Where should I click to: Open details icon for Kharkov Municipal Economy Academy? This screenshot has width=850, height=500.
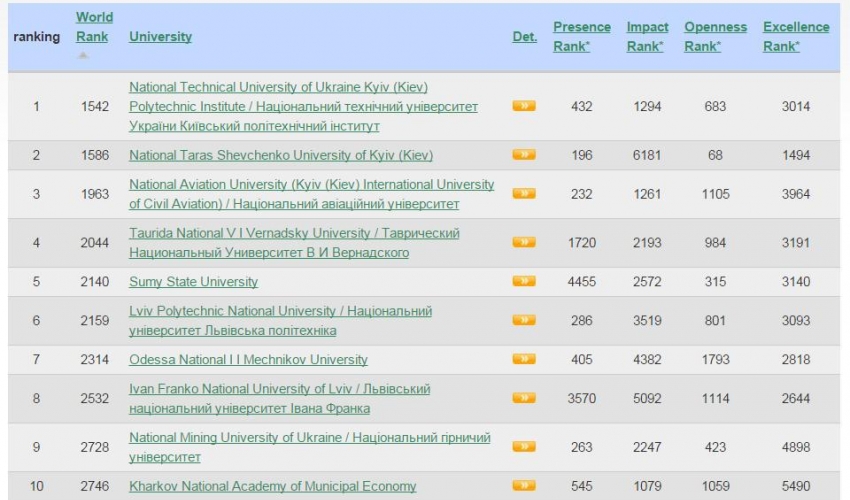(524, 485)
